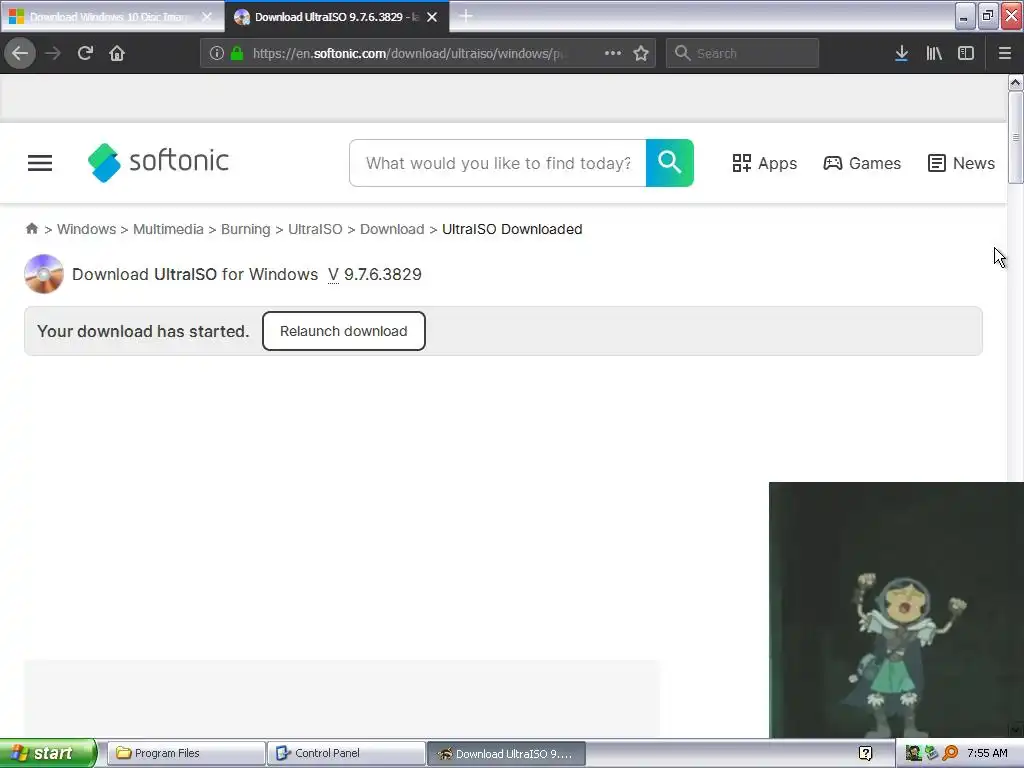Click the cartoon video overlay thumbnail
1024x768 pixels.
896,609
